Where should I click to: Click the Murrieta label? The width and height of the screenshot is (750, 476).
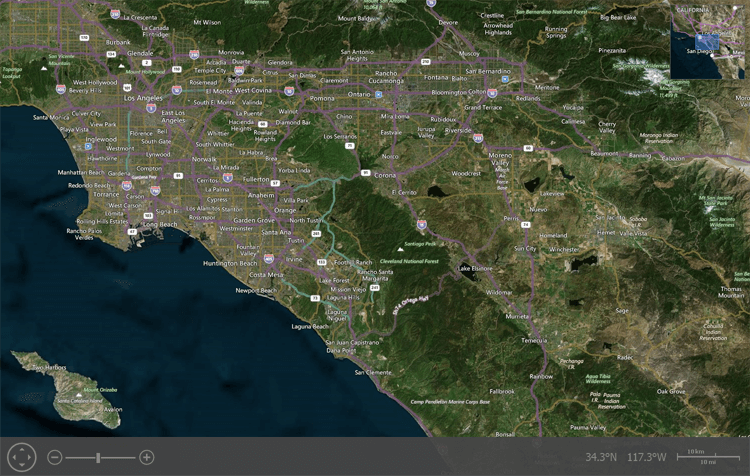(517, 316)
